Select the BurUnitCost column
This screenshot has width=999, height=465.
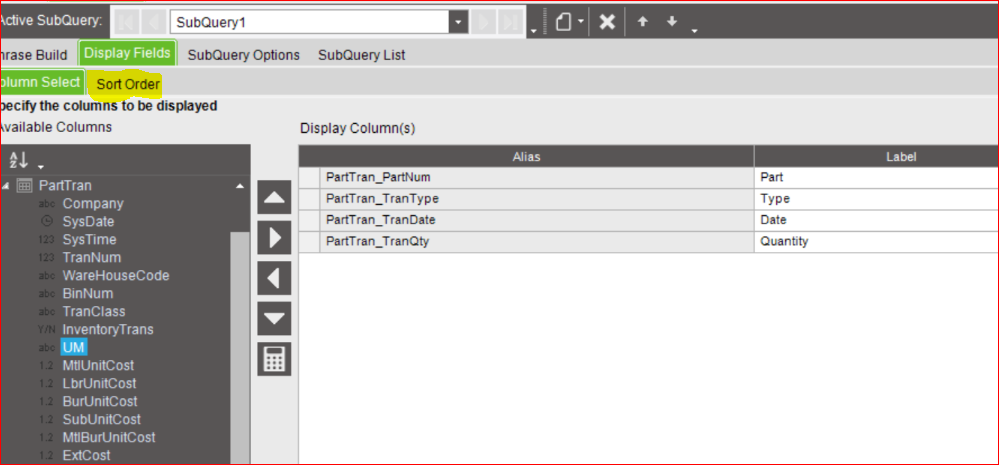tap(100, 401)
